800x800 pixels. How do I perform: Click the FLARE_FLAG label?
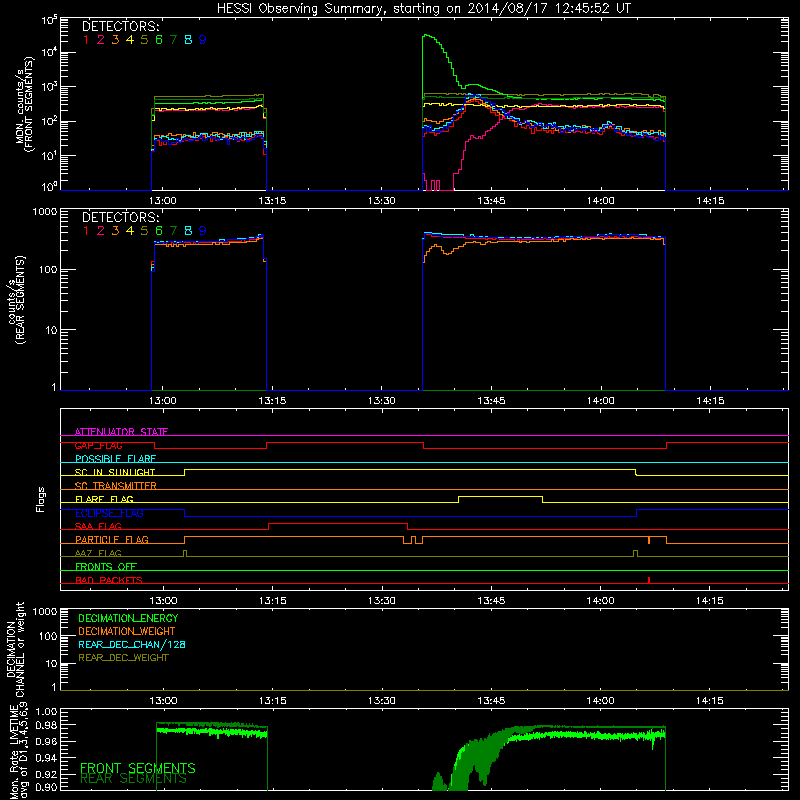pos(104,499)
